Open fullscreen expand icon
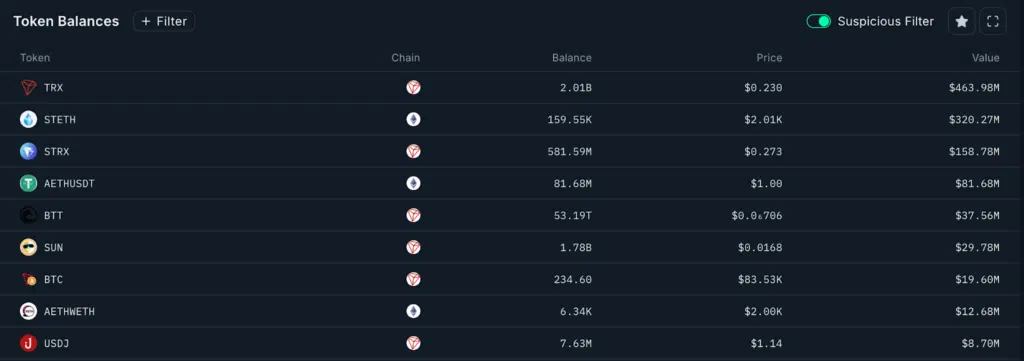 [993, 22]
